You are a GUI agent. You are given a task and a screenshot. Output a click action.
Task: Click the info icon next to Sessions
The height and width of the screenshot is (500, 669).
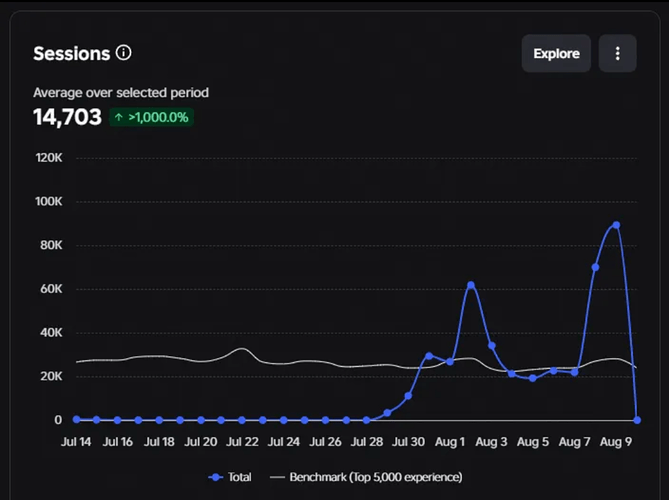tap(124, 53)
